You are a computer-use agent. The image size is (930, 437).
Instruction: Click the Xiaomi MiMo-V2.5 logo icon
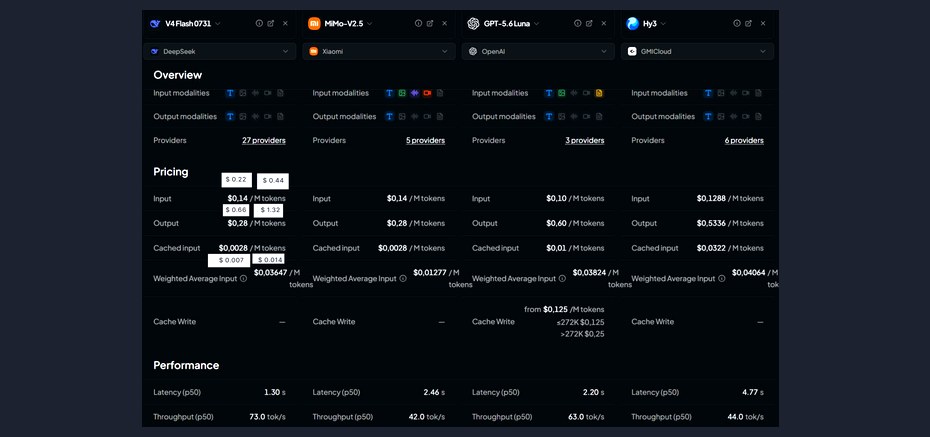click(x=314, y=24)
